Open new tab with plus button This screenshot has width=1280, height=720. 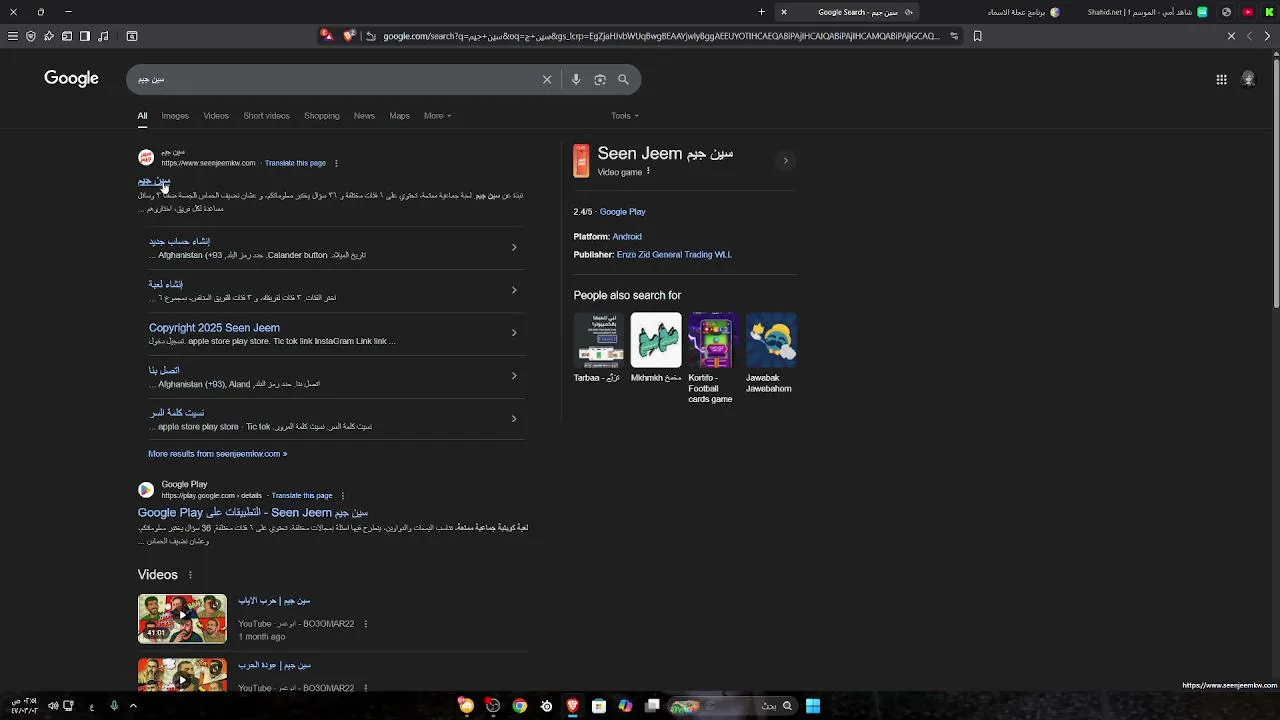[761, 12]
